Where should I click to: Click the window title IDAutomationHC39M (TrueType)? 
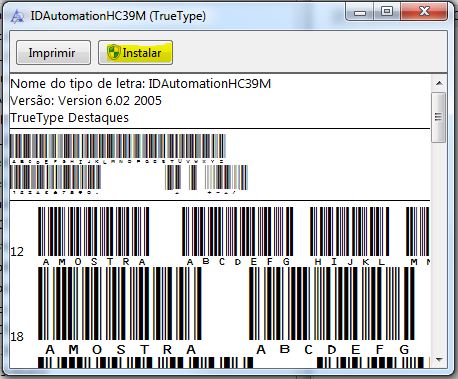(x=118, y=16)
